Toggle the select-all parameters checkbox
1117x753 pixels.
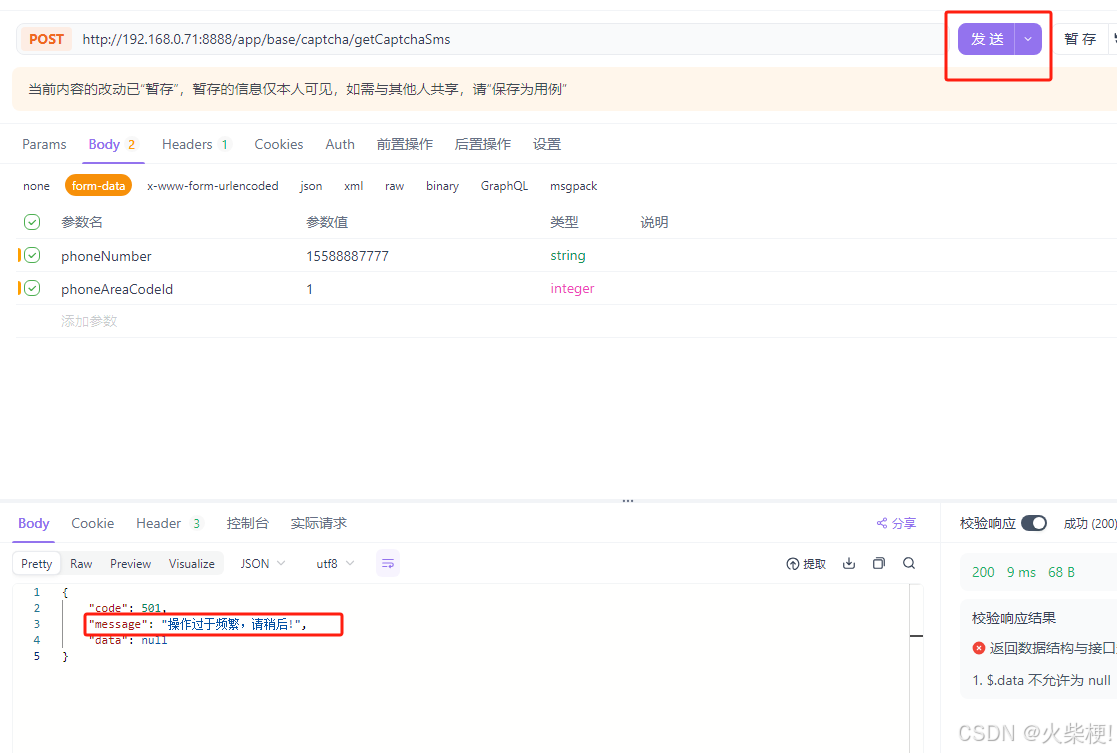32,222
